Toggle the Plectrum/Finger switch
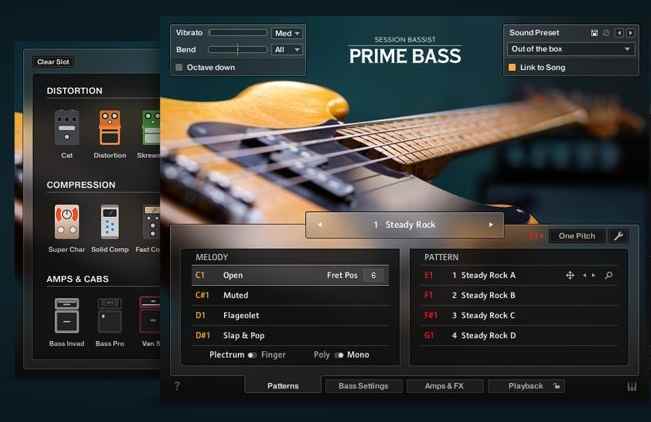The height and width of the screenshot is (422, 651). [252, 355]
